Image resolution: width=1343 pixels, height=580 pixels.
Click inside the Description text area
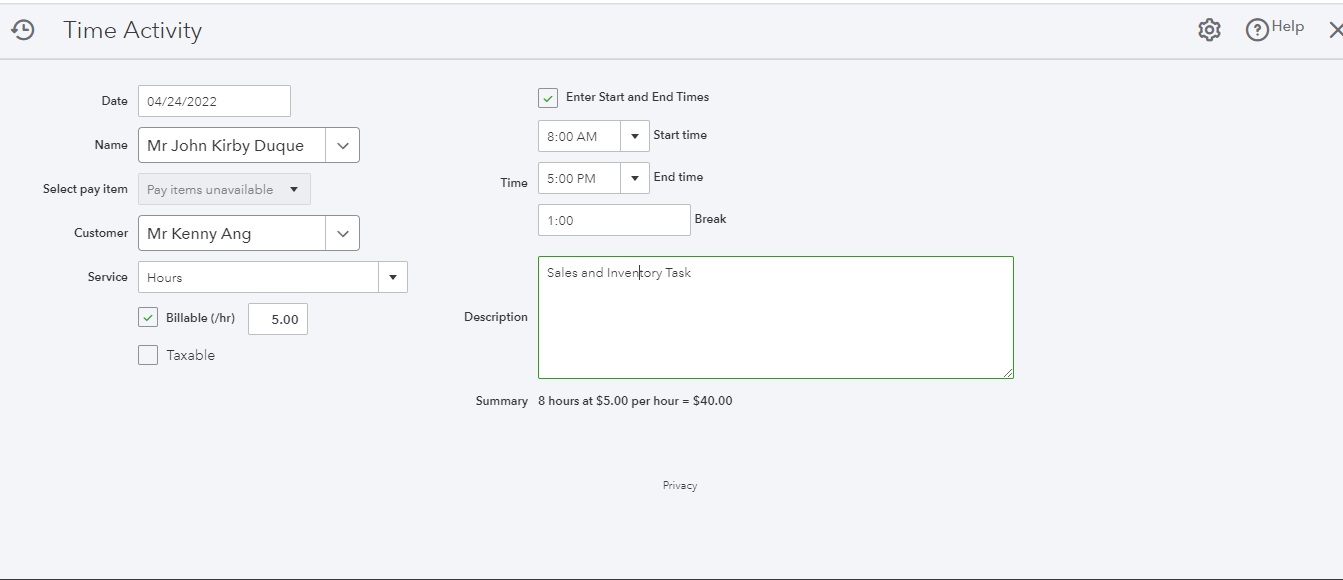pos(775,325)
